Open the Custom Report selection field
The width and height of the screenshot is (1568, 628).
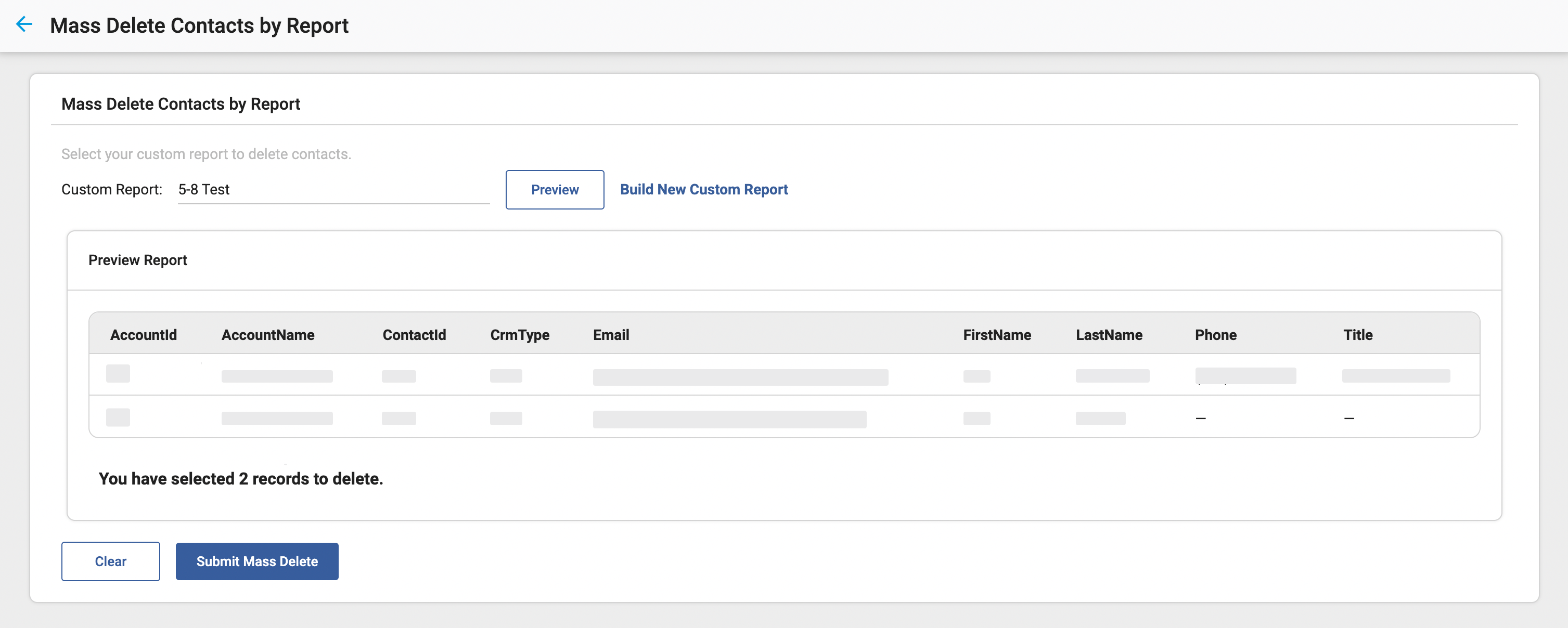click(x=333, y=190)
